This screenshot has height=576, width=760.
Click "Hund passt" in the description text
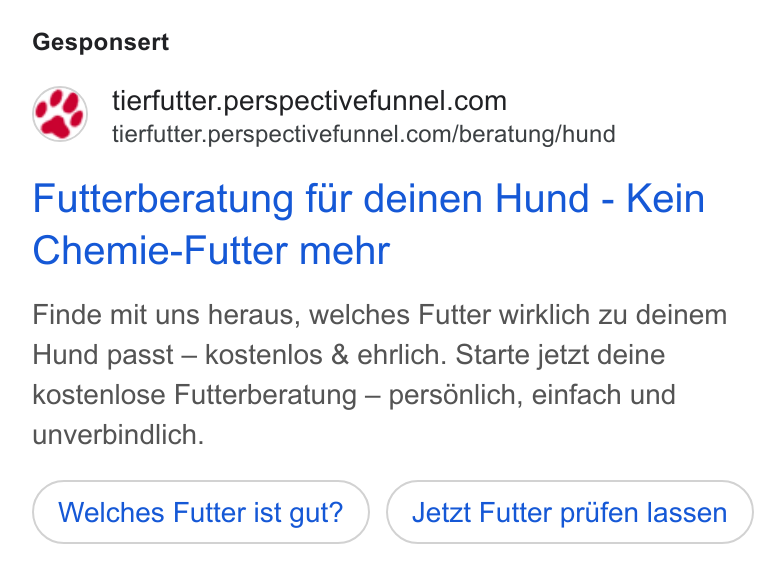coord(103,354)
